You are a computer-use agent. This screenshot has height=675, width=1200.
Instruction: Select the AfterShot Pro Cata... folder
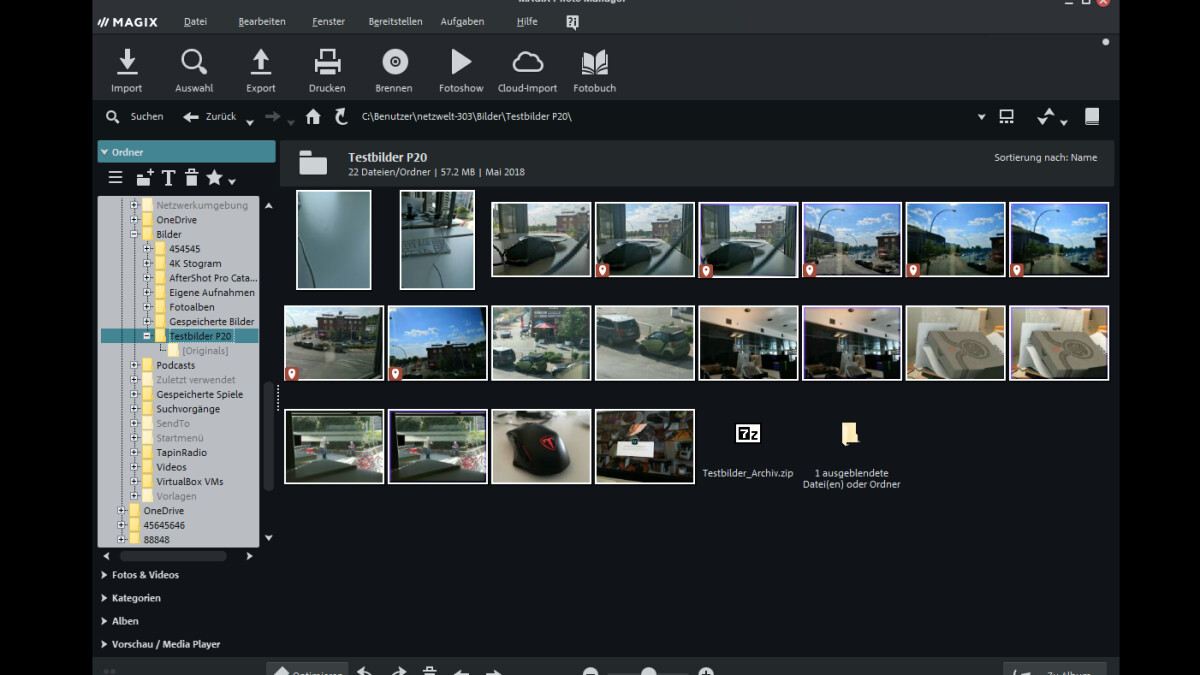tap(213, 278)
